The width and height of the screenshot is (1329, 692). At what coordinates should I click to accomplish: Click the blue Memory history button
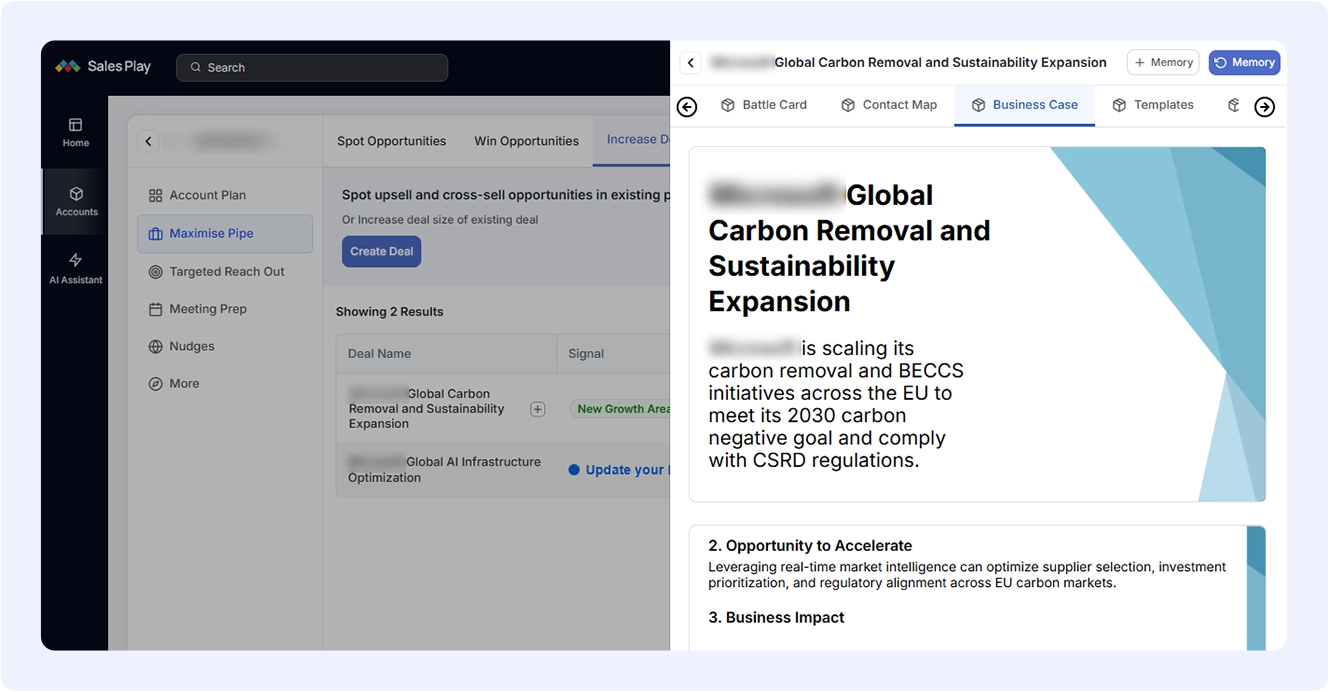point(1244,63)
